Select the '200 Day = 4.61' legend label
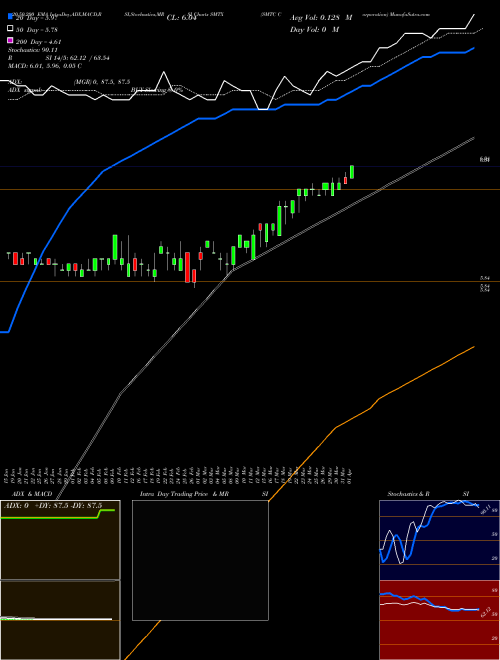This screenshot has width=500, height=660. click(x=38, y=42)
